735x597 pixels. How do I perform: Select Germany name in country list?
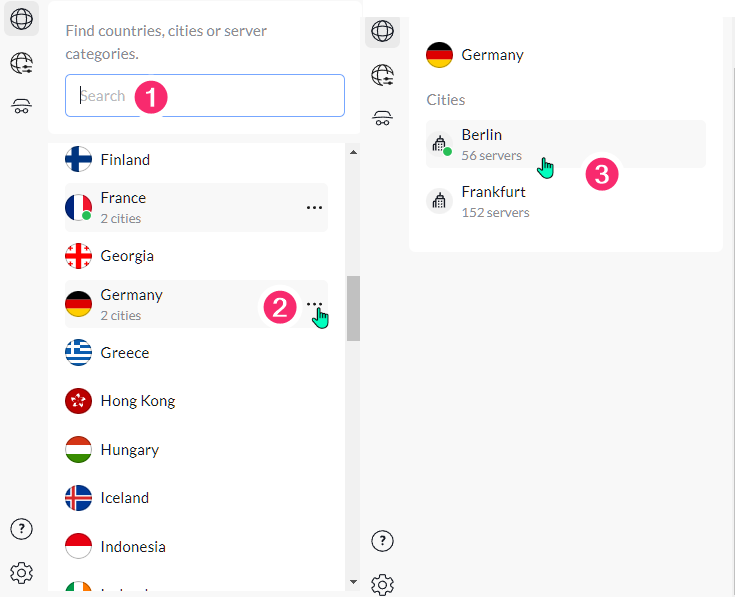132,295
